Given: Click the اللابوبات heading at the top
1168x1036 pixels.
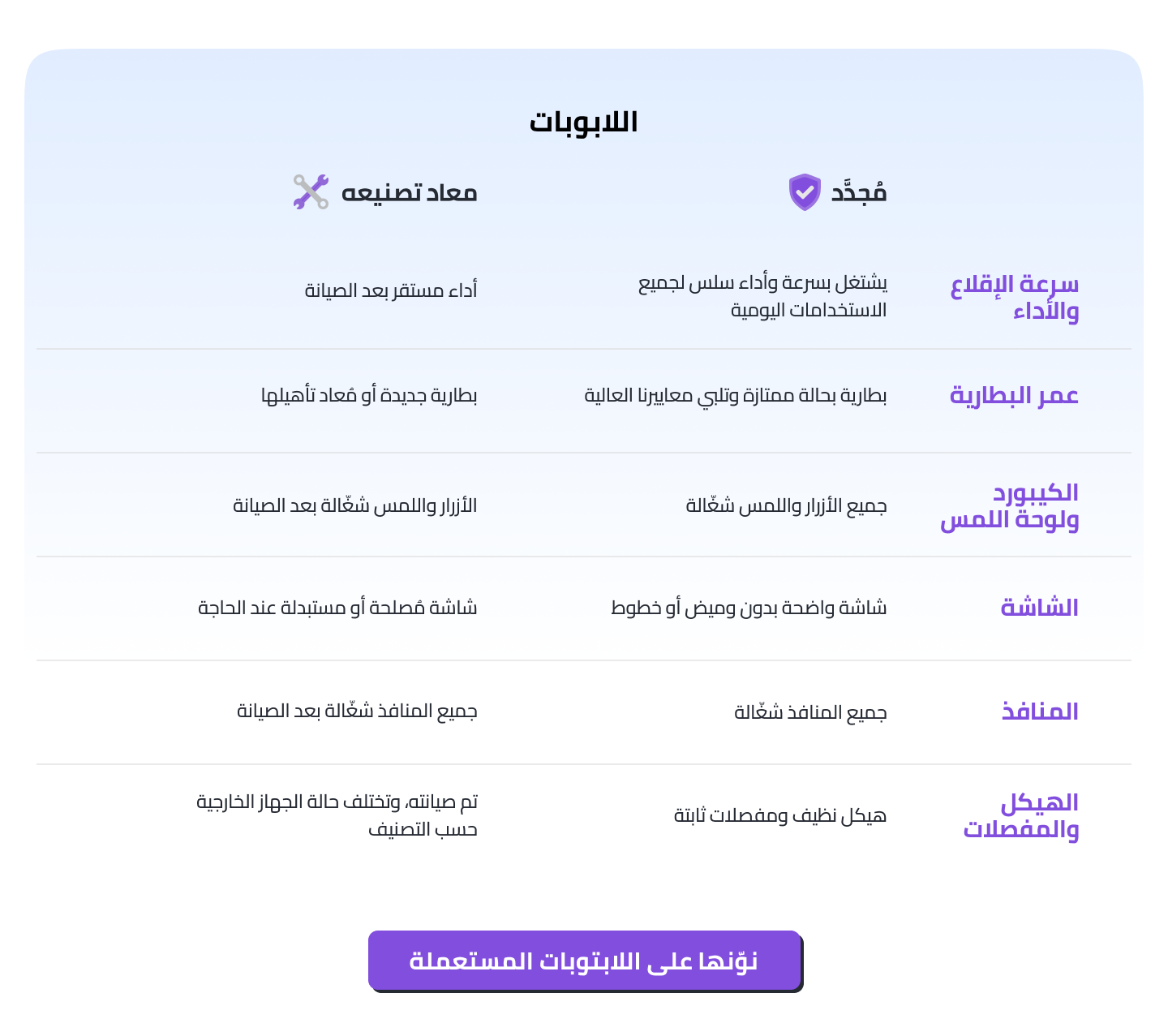Looking at the screenshot, I should coord(584,123).
